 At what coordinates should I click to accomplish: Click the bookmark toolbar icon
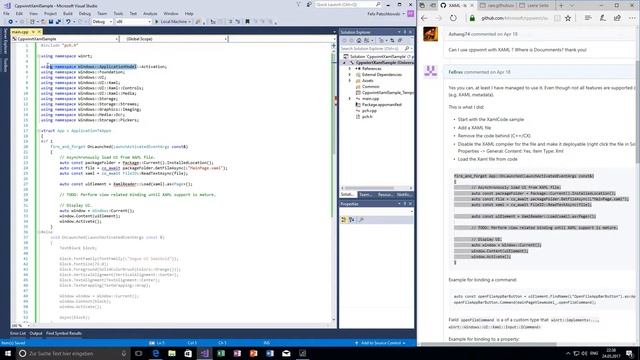(247, 22)
